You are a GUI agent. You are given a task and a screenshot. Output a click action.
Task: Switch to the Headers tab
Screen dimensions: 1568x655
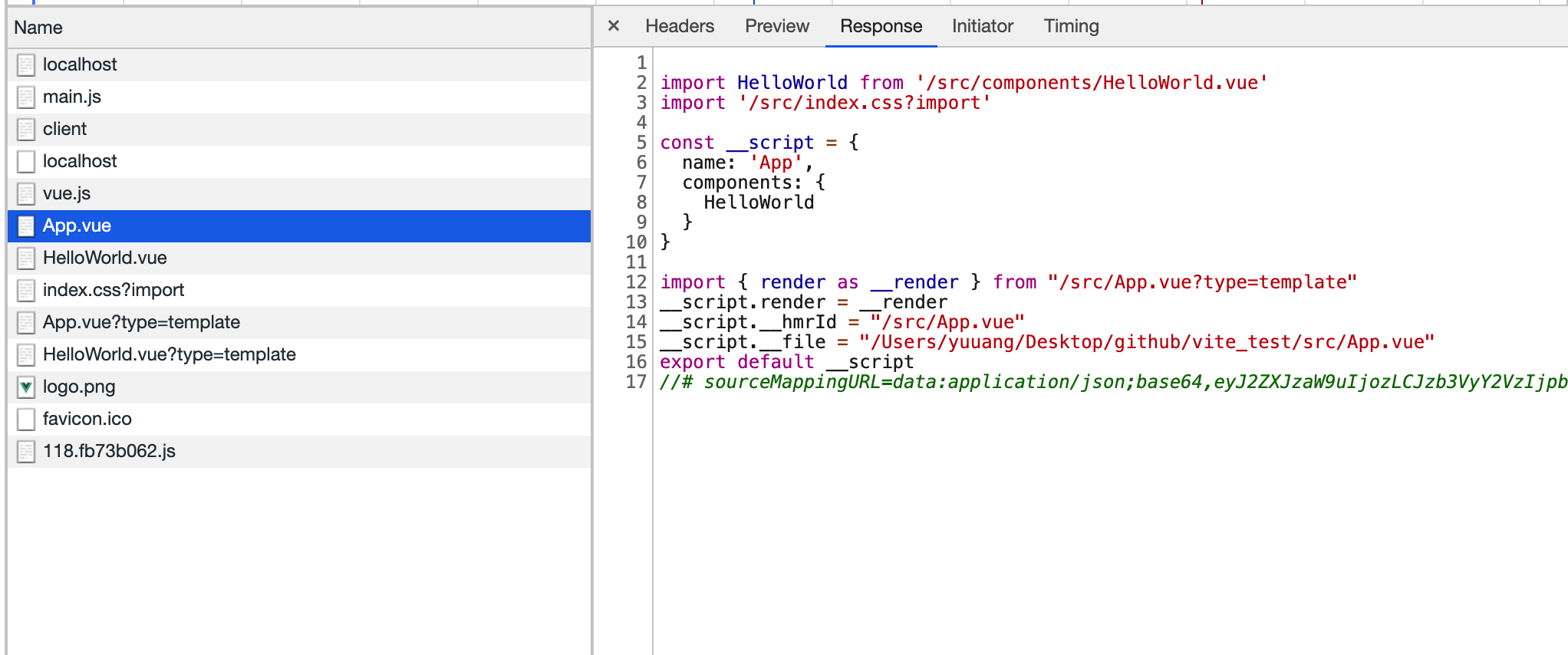679,26
